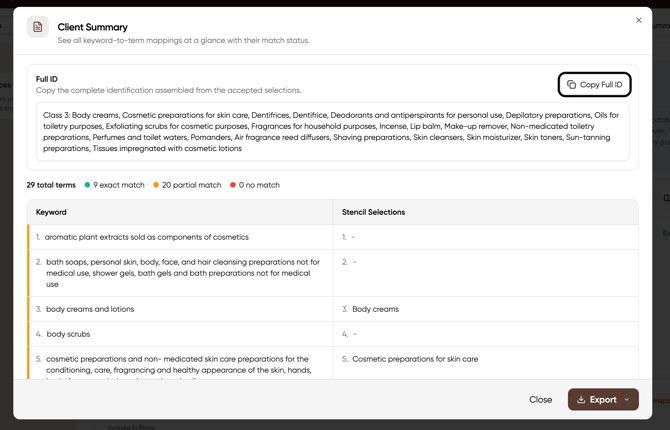Viewport: 670px width, 430px height.
Task: Select keyword 'cosmetic preparations and non- medicated skin care'
Action: click(179, 365)
